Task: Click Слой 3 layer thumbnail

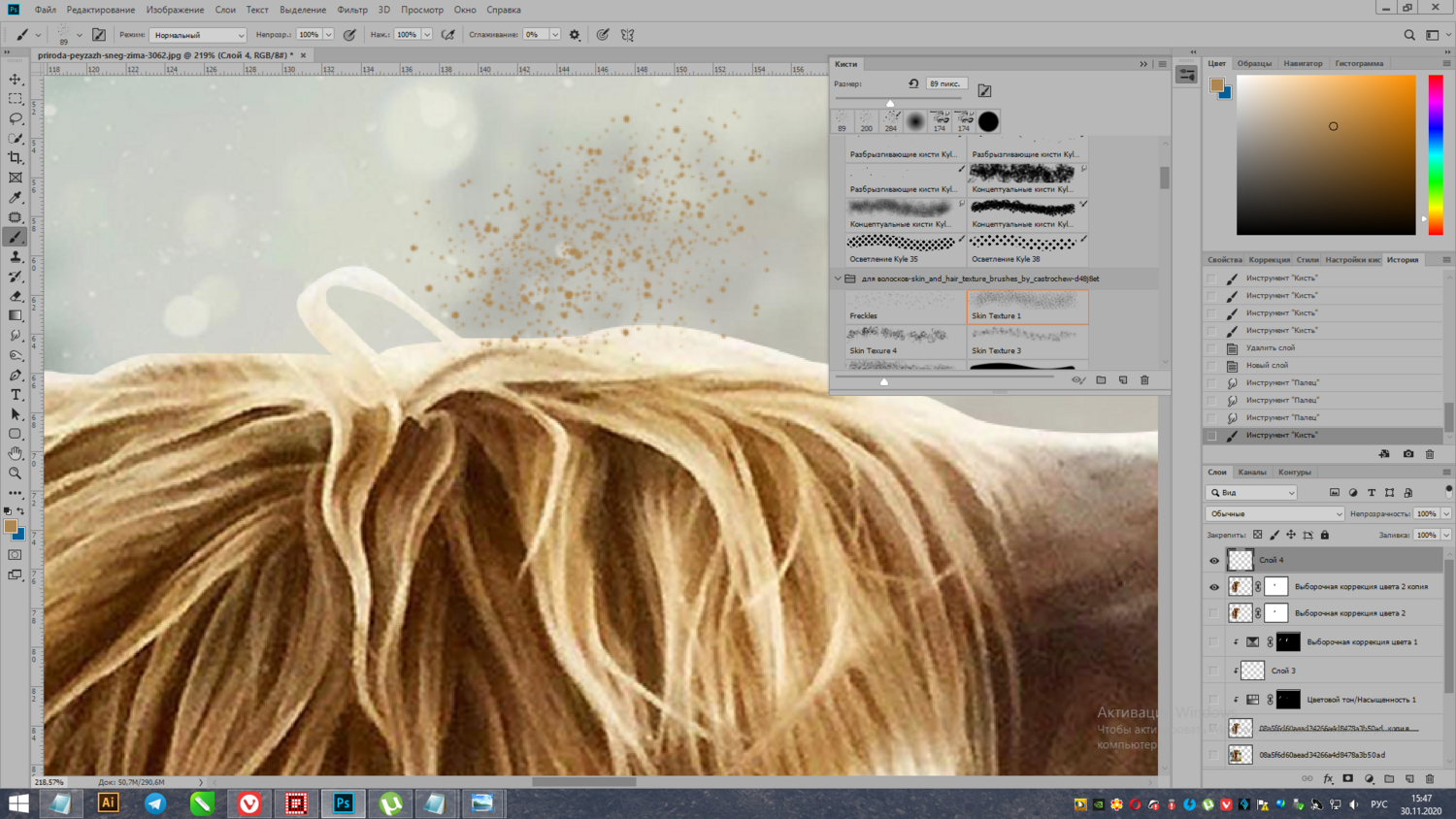Action: point(1253,671)
